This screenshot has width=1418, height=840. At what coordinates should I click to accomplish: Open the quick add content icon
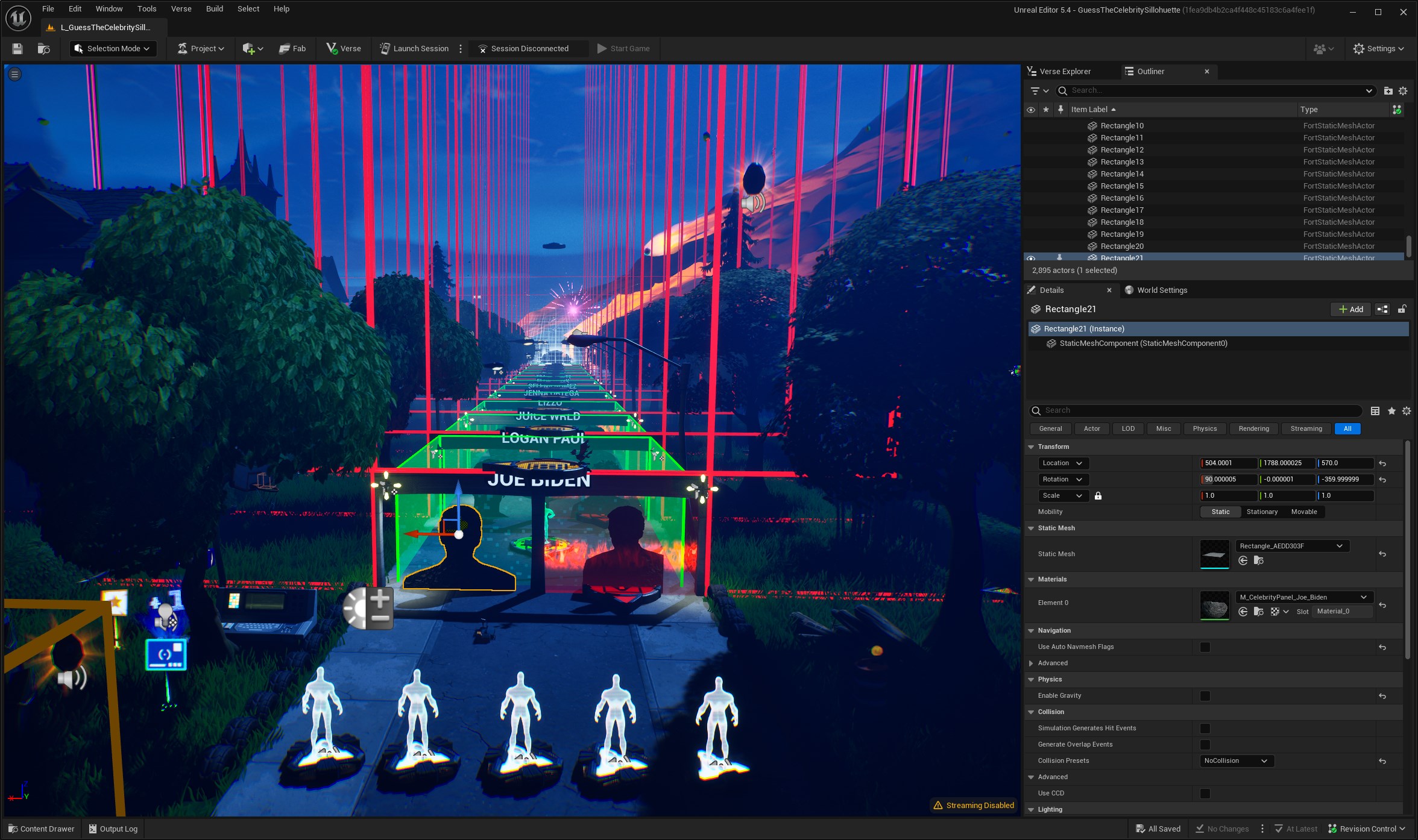(253, 49)
